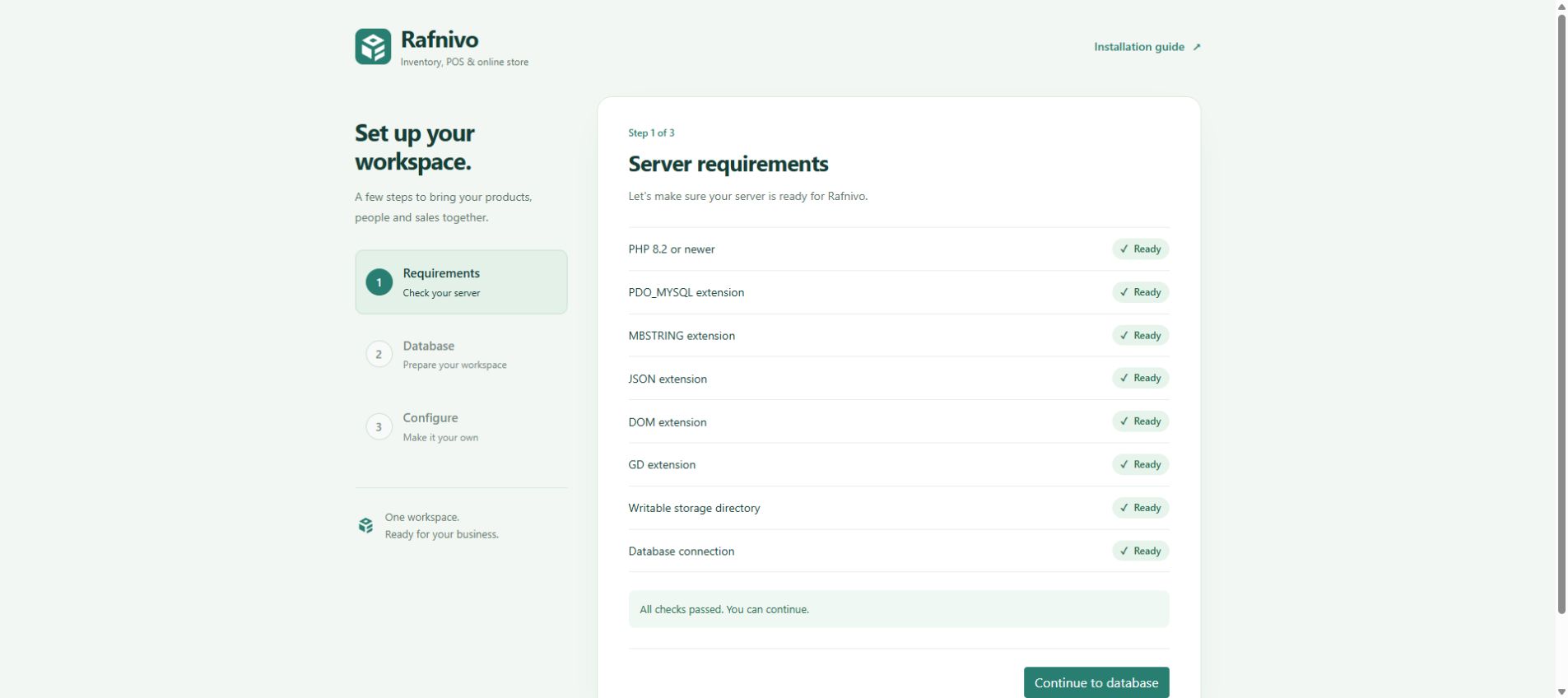Click the Ready badge for Writable storage directory
Viewport: 1568px width, 698px height.
(x=1140, y=508)
